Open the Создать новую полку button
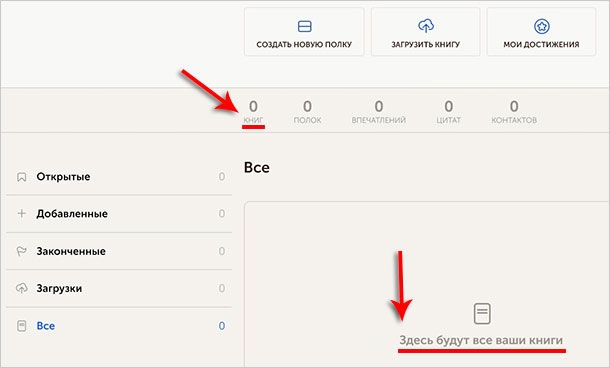610x368 pixels. point(304,32)
